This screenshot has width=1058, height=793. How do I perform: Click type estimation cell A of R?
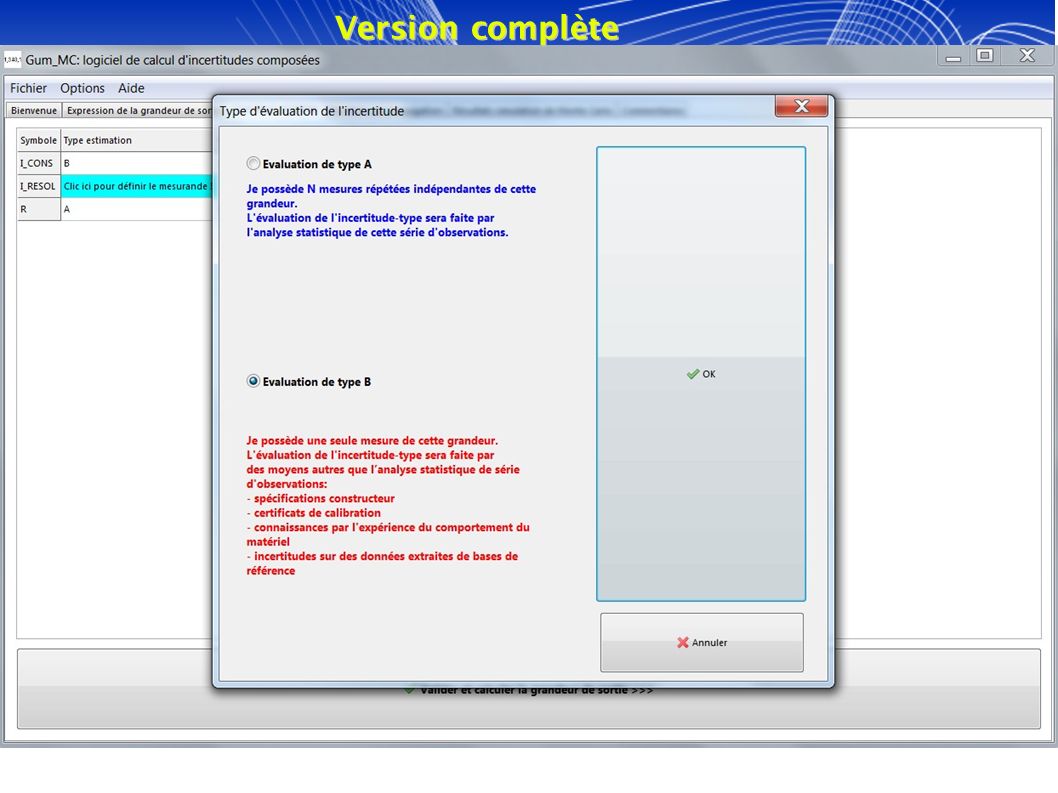tap(137, 209)
